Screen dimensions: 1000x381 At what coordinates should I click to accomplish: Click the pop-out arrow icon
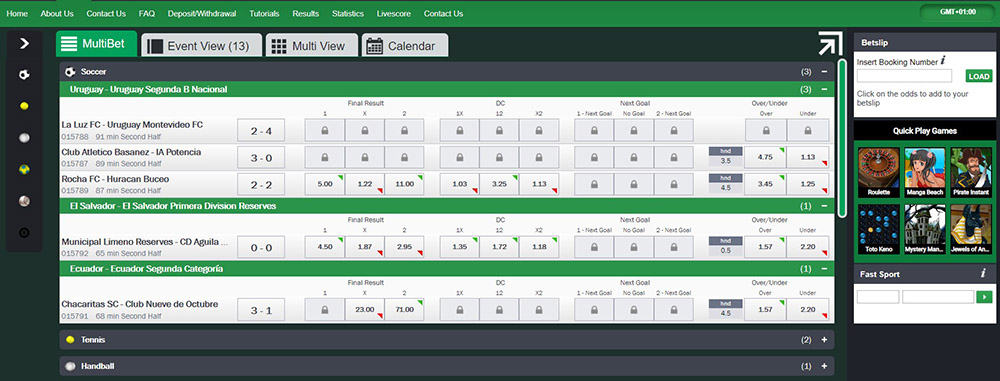(x=830, y=43)
